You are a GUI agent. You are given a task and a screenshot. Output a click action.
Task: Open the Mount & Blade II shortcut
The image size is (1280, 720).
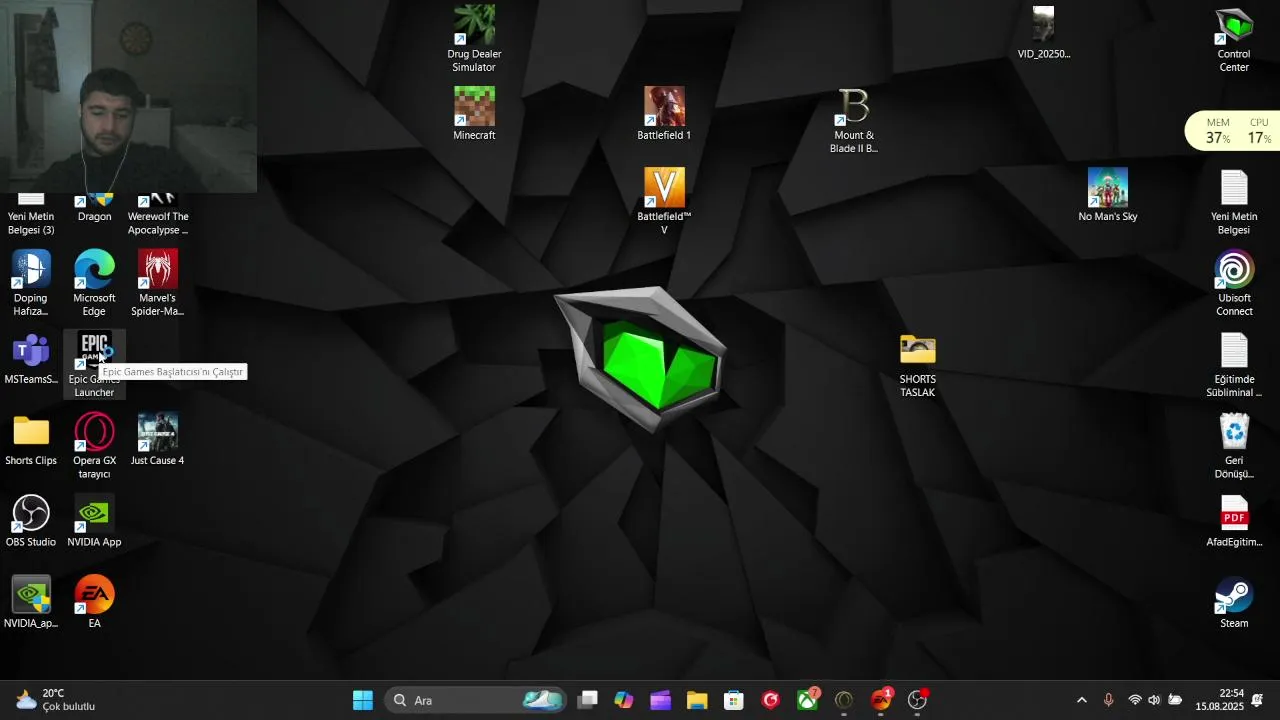(854, 120)
